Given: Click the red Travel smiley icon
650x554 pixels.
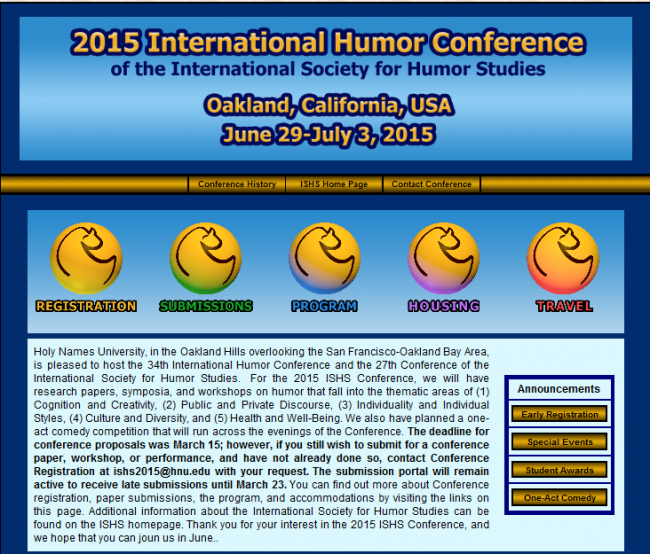Looking at the screenshot, I should tap(562, 258).
